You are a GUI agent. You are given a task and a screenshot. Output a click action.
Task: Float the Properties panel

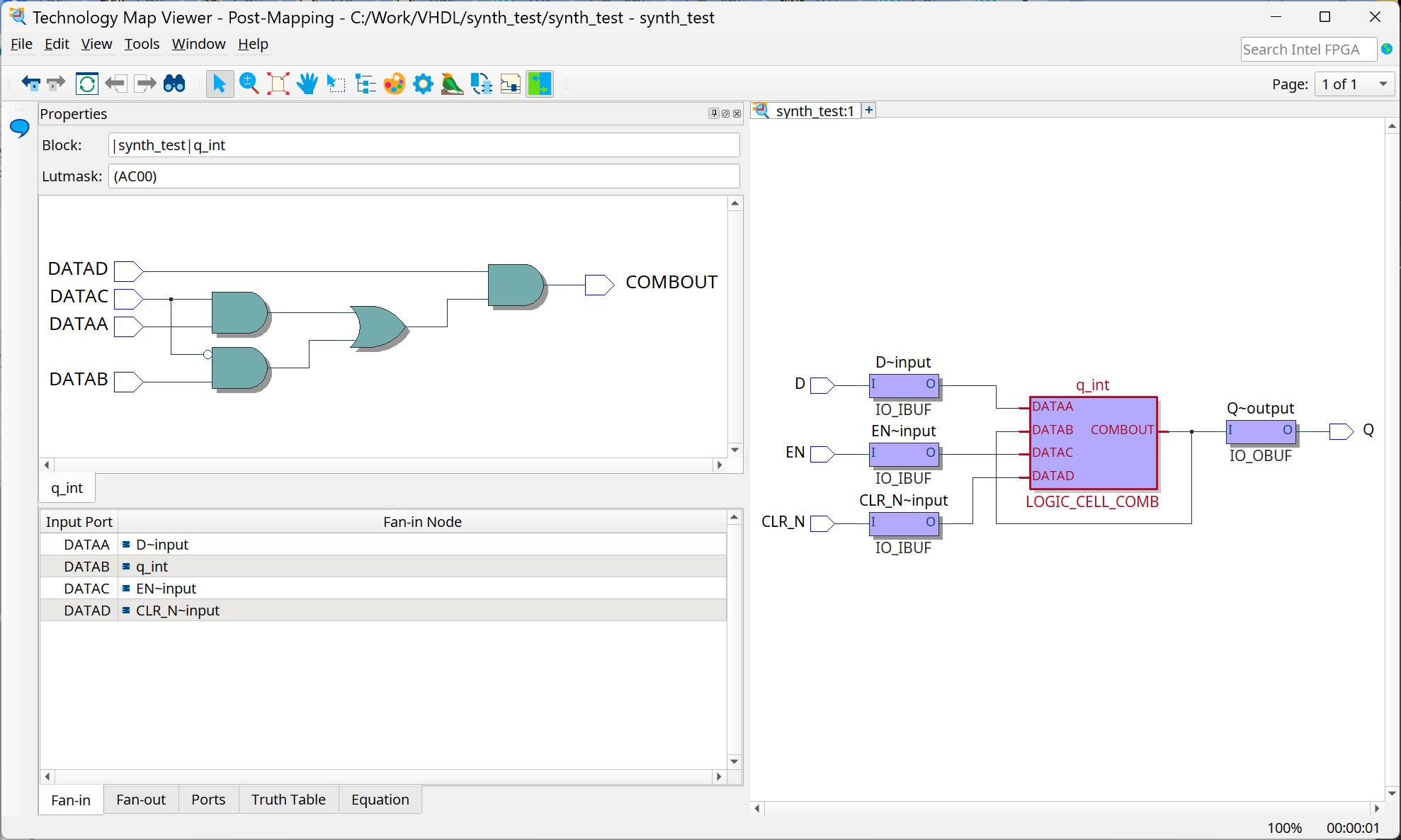pyautogui.click(x=725, y=113)
